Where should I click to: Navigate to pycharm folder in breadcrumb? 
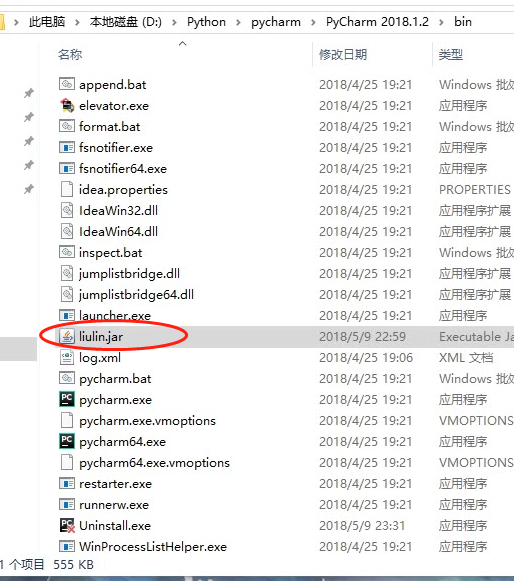pos(276,22)
